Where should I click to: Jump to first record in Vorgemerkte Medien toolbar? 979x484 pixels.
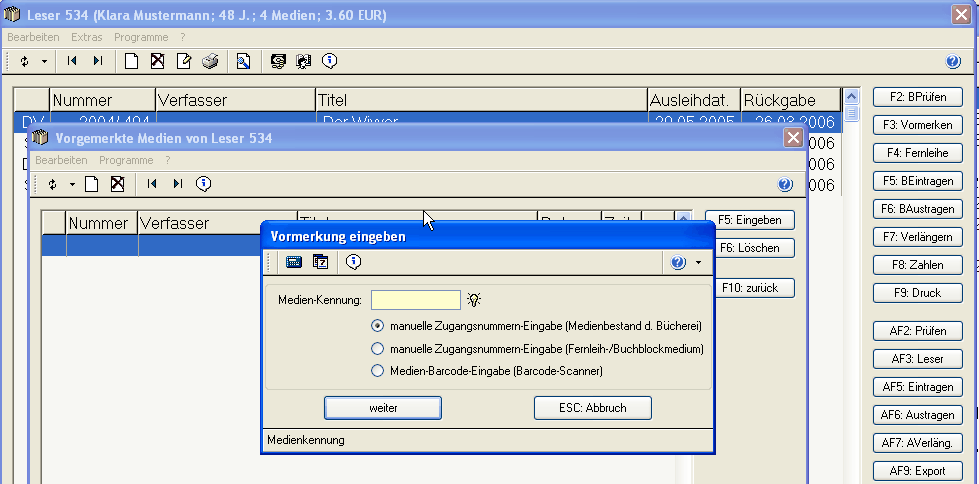click(152, 184)
